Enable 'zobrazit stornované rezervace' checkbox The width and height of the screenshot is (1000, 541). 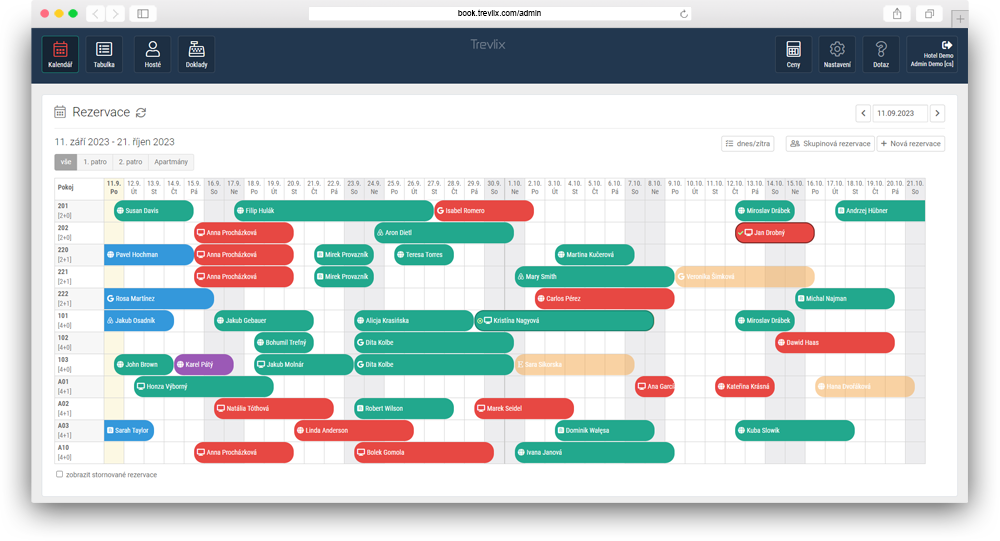coord(60,475)
